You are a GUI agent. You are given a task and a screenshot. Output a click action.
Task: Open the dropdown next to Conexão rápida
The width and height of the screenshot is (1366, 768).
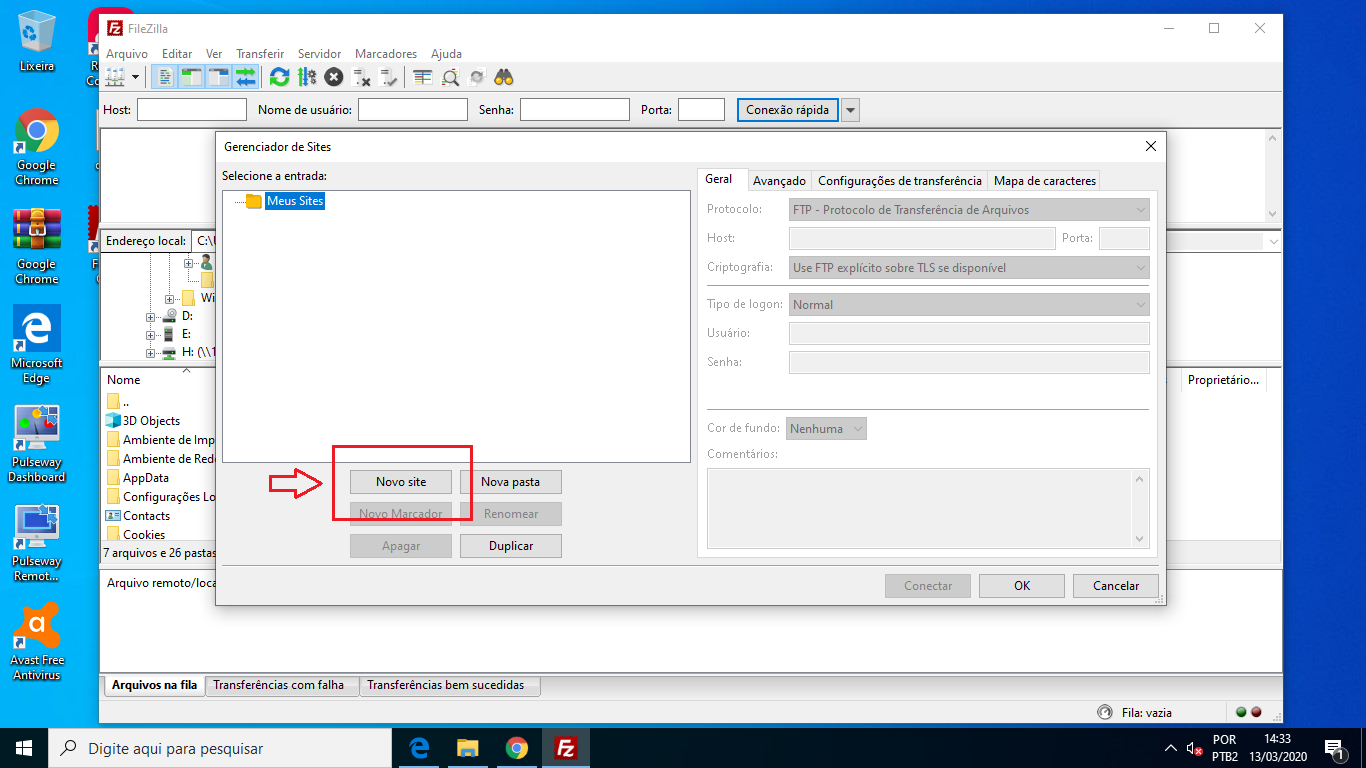click(x=850, y=110)
